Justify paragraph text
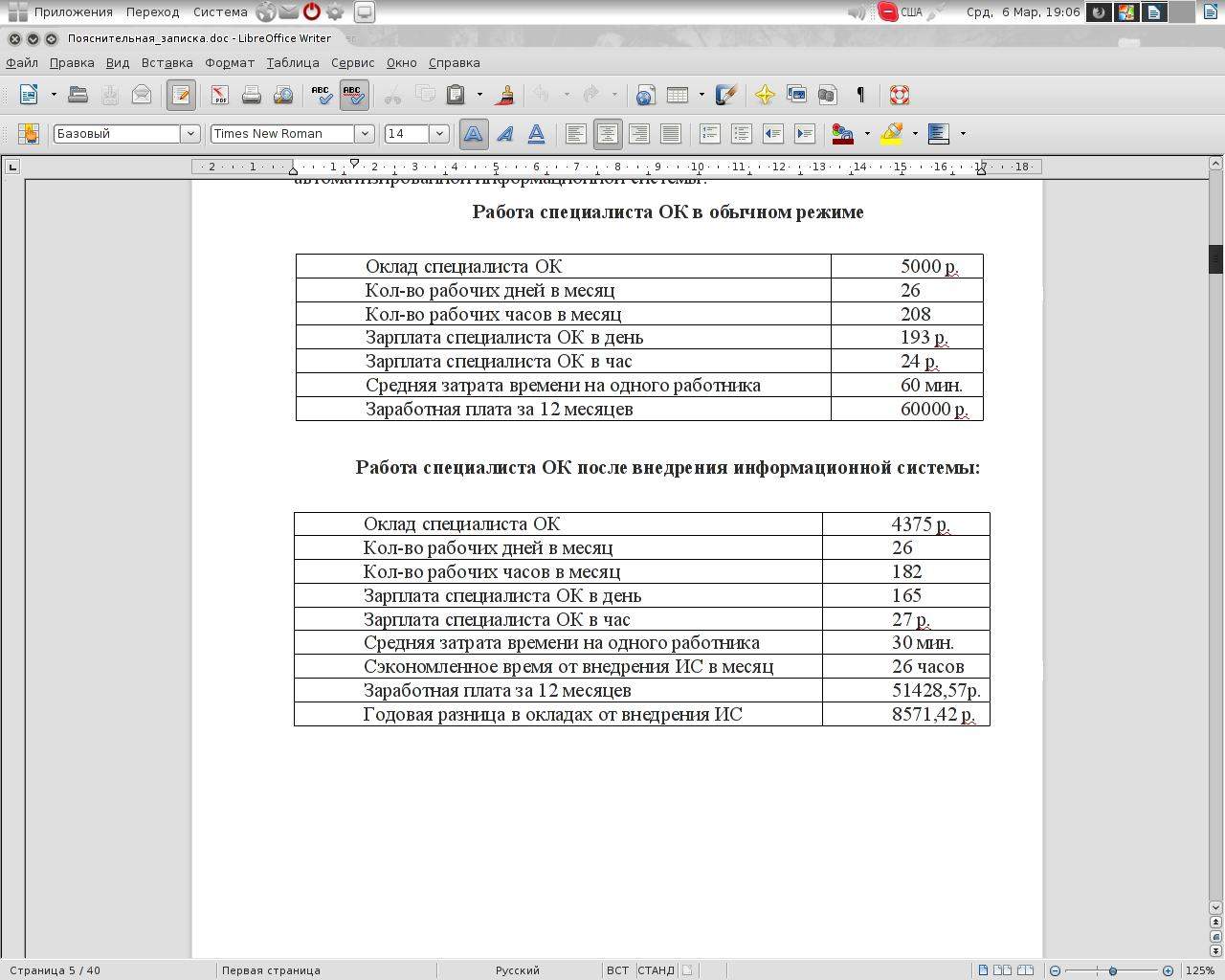 pyautogui.click(x=670, y=134)
